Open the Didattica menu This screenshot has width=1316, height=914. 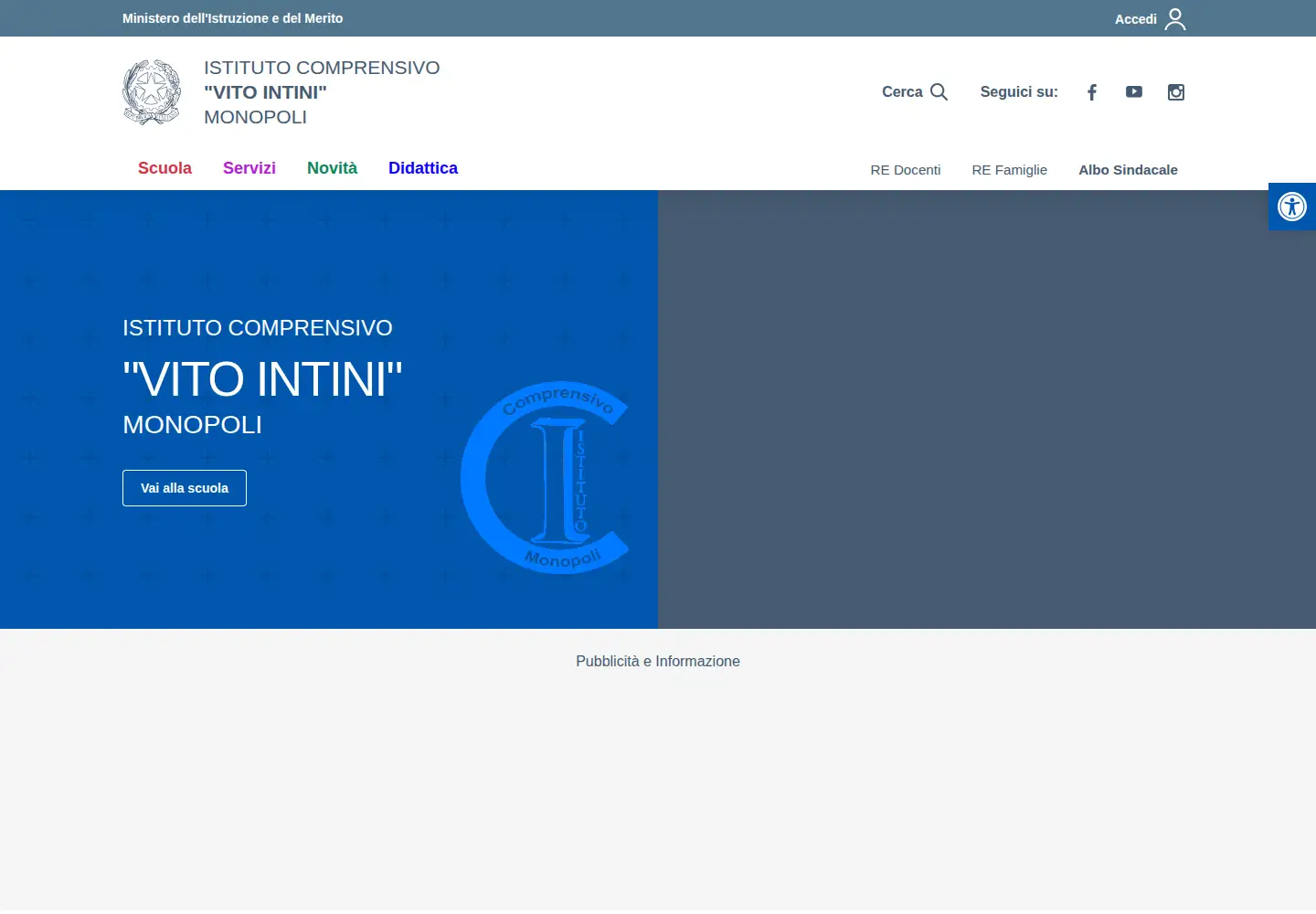423,168
